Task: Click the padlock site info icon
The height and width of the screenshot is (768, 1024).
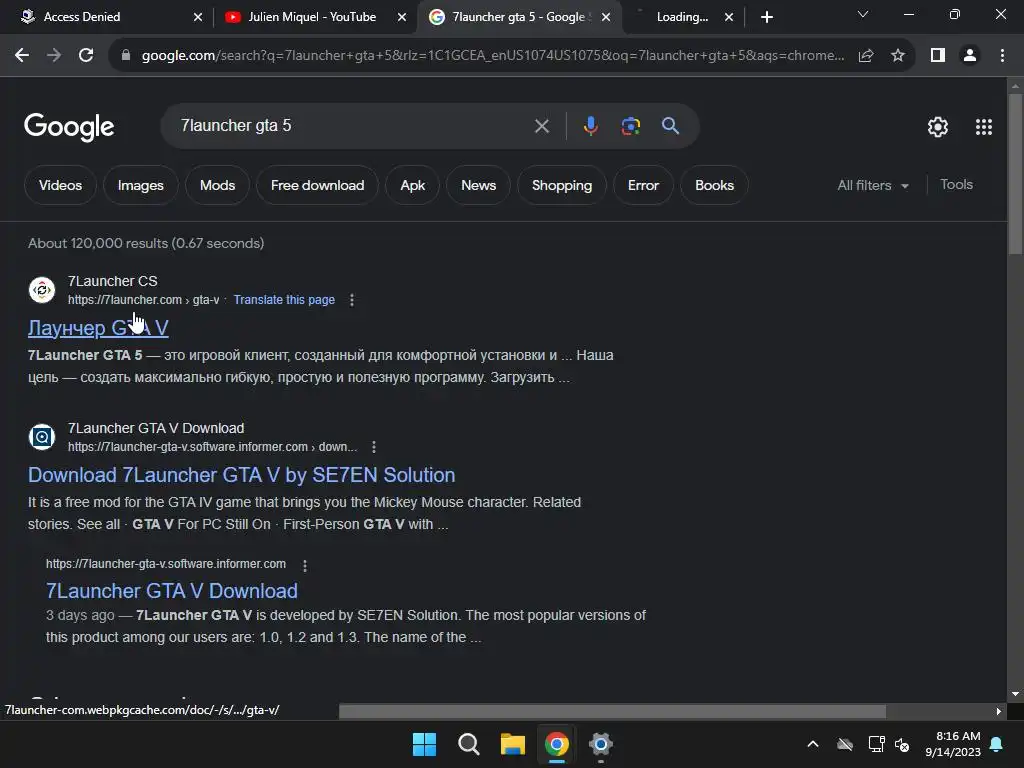Action: tap(126, 56)
